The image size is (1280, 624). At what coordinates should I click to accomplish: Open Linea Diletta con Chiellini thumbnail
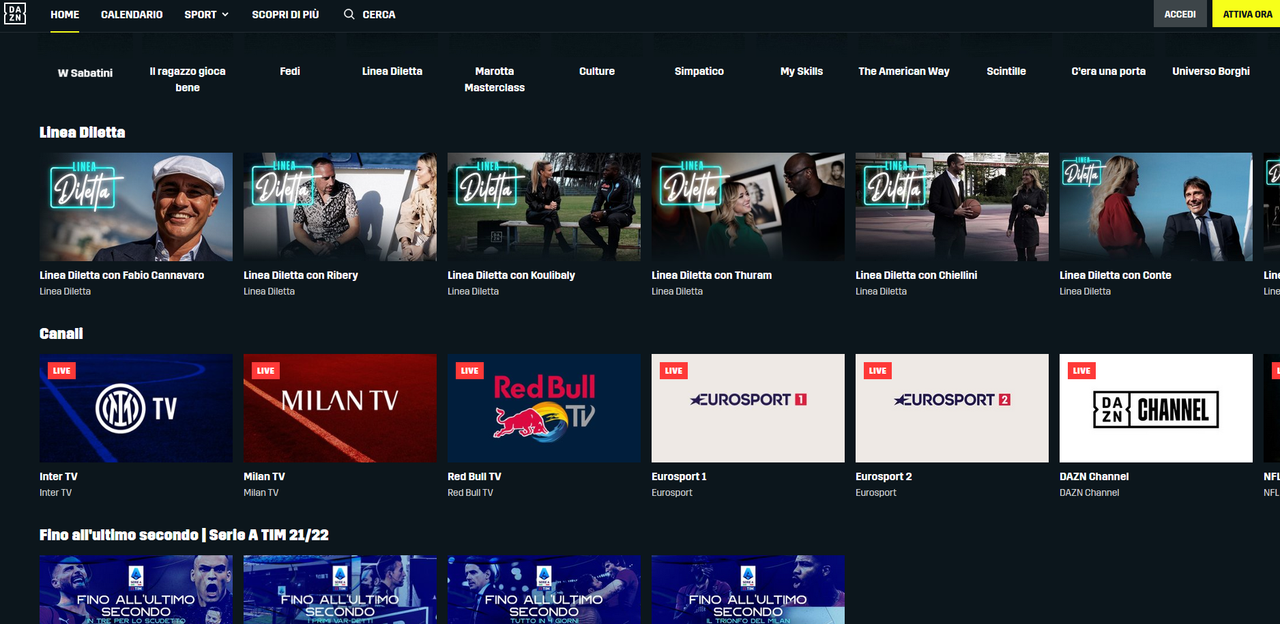point(952,207)
